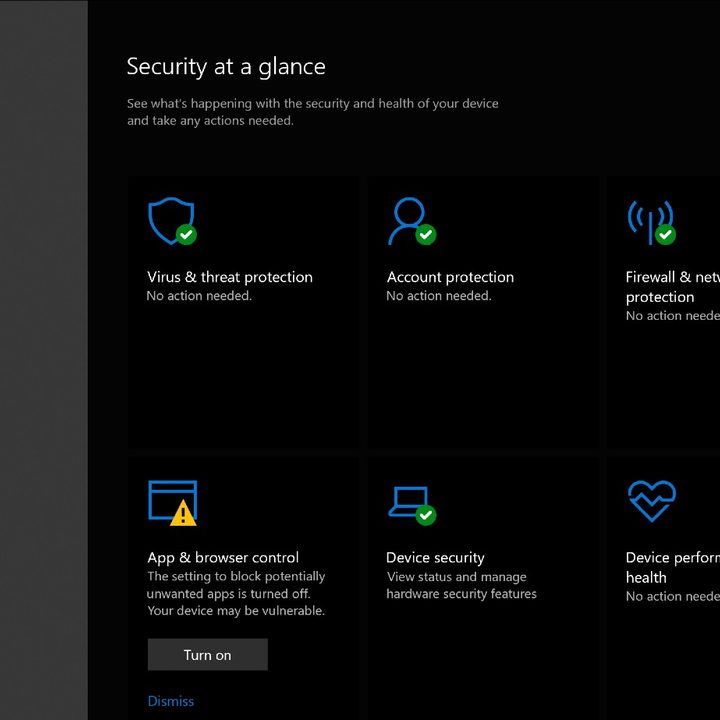The width and height of the screenshot is (720, 720).
Task: Click 'No action needed.' under Account protection
Action: click(439, 296)
